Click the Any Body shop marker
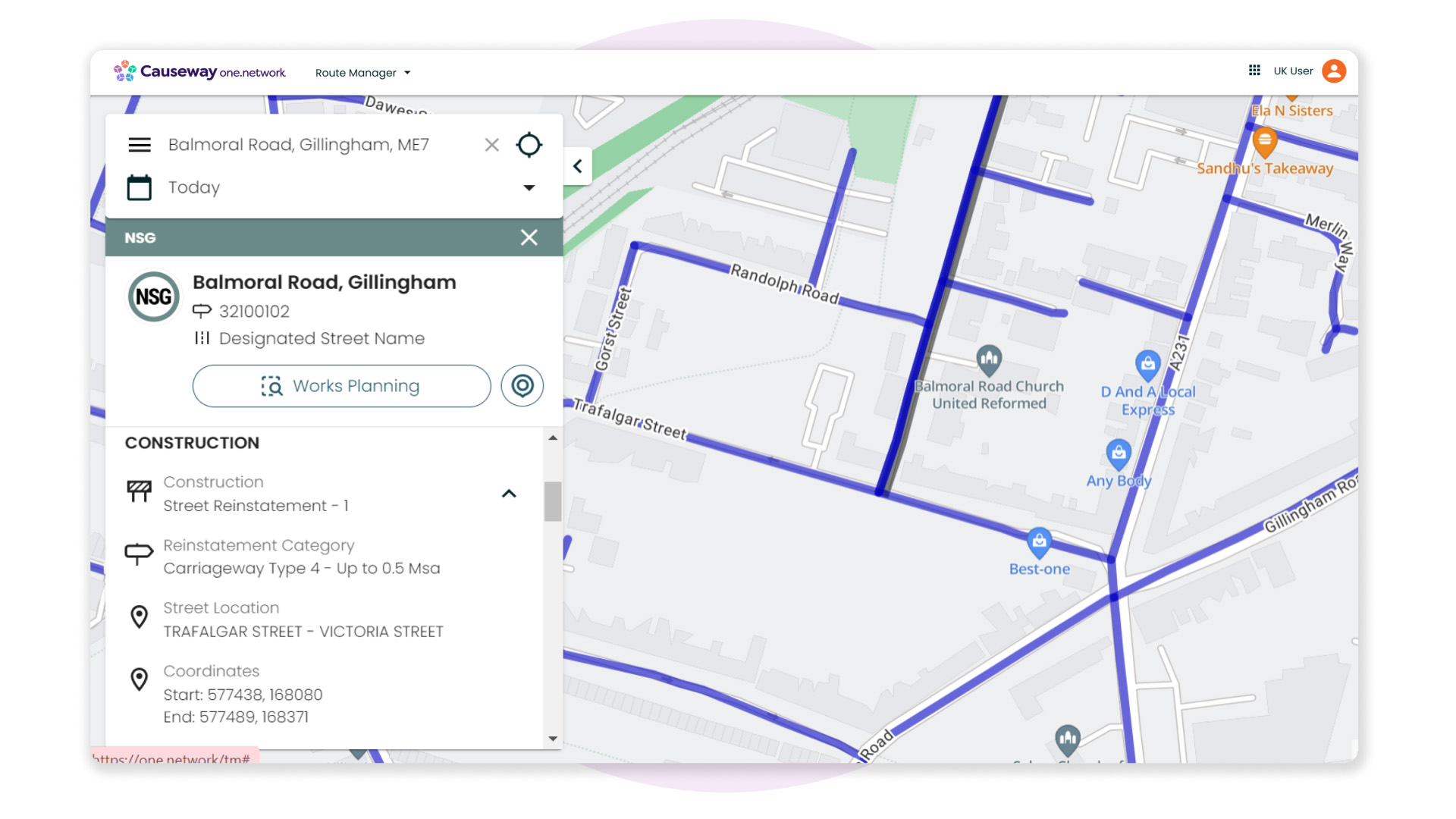The width and height of the screenshot is (1456, 819). click(1119, 454)
